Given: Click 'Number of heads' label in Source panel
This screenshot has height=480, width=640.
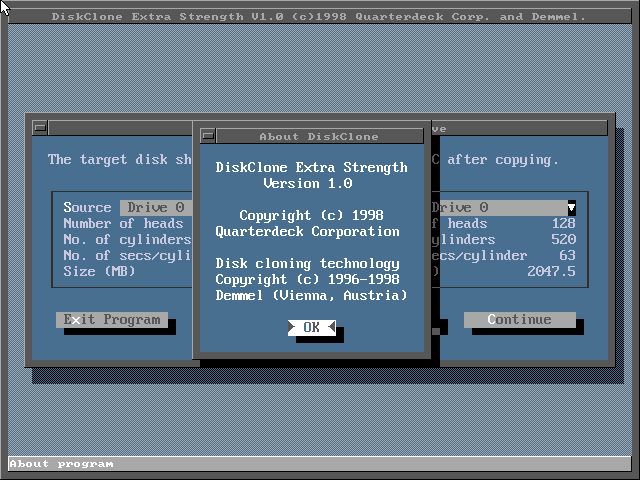Looking at the screenshot, I should (x=123, y=224).
